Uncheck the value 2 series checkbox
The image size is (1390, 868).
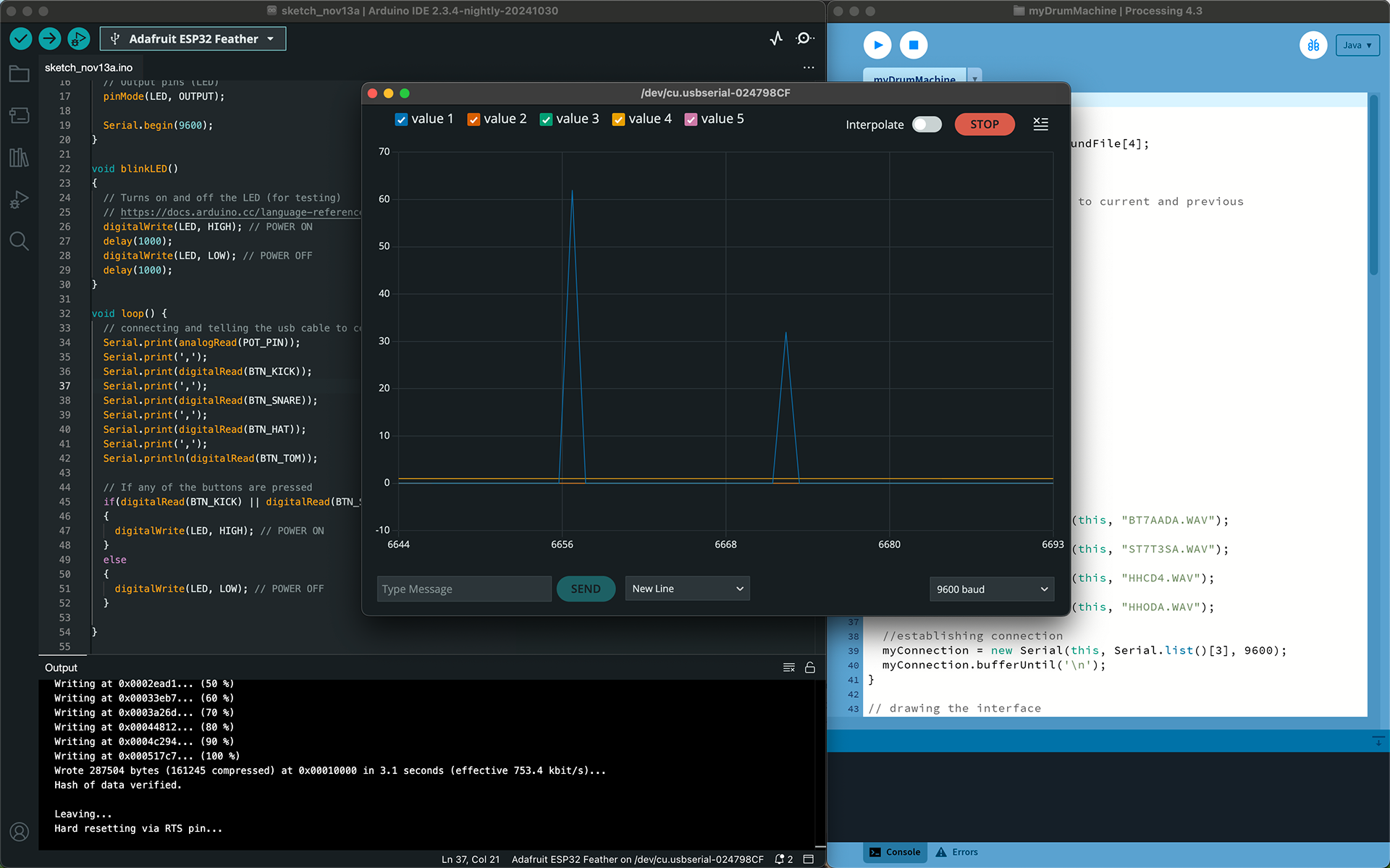pos(473,119)
